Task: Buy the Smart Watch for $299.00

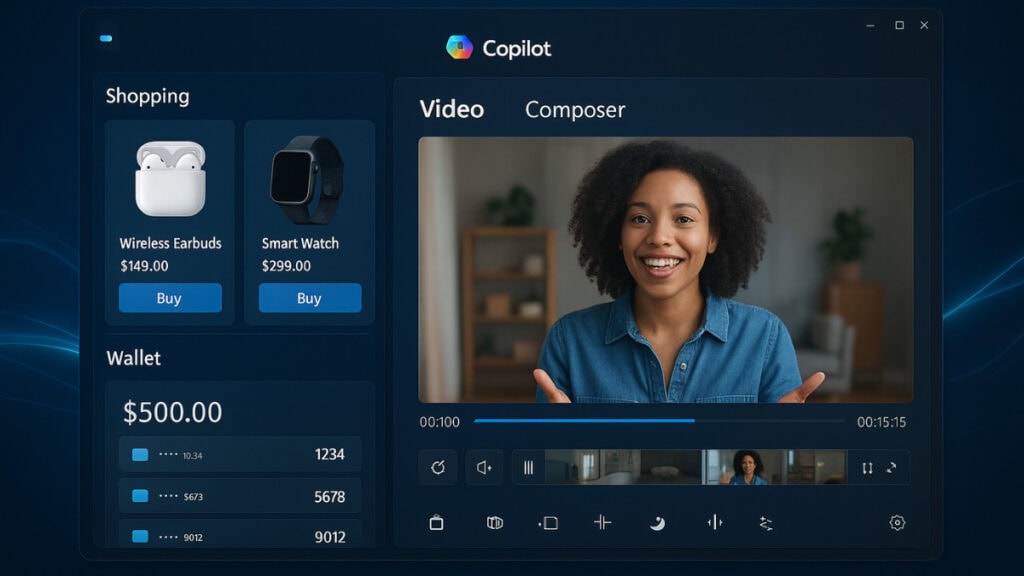Action: (310, 298)
